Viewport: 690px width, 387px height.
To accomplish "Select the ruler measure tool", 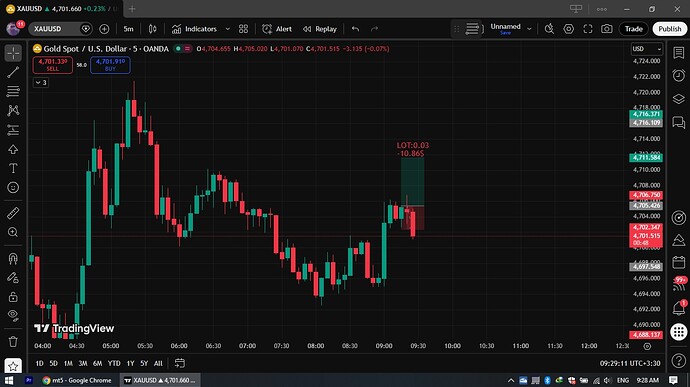I will coord(13,213).
